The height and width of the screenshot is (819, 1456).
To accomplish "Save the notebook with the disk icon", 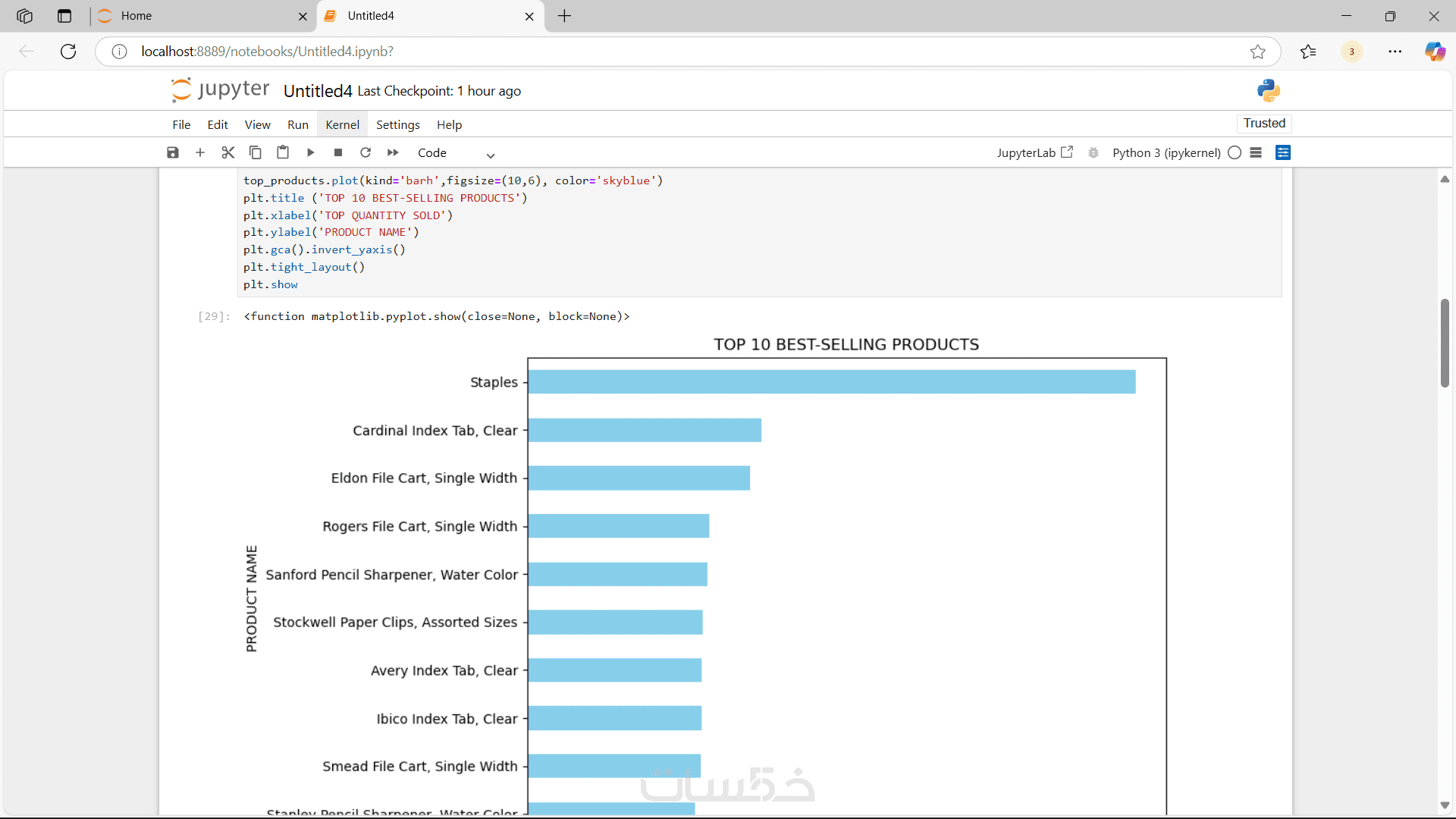I will [173, 152].
